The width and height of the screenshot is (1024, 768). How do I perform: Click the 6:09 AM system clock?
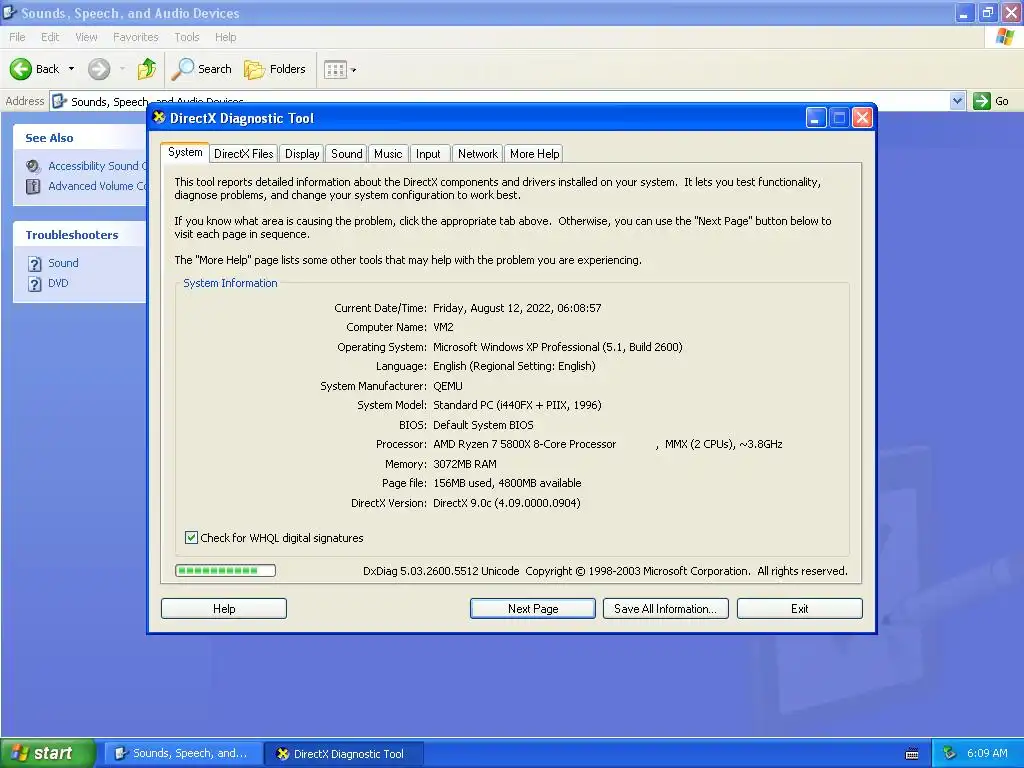[987, 753]
